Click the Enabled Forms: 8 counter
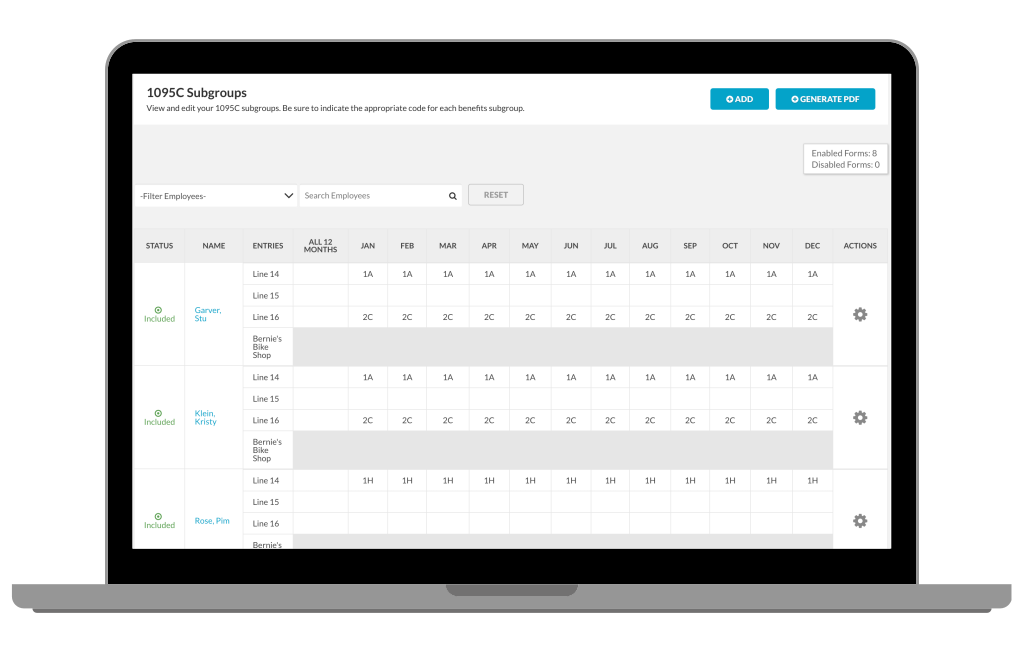The width and height of the screenshot is (1024, 652). [x=844, y=153]
